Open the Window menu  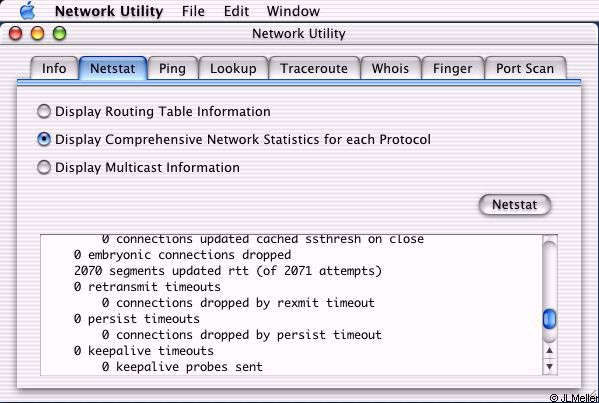coord(293,11)
